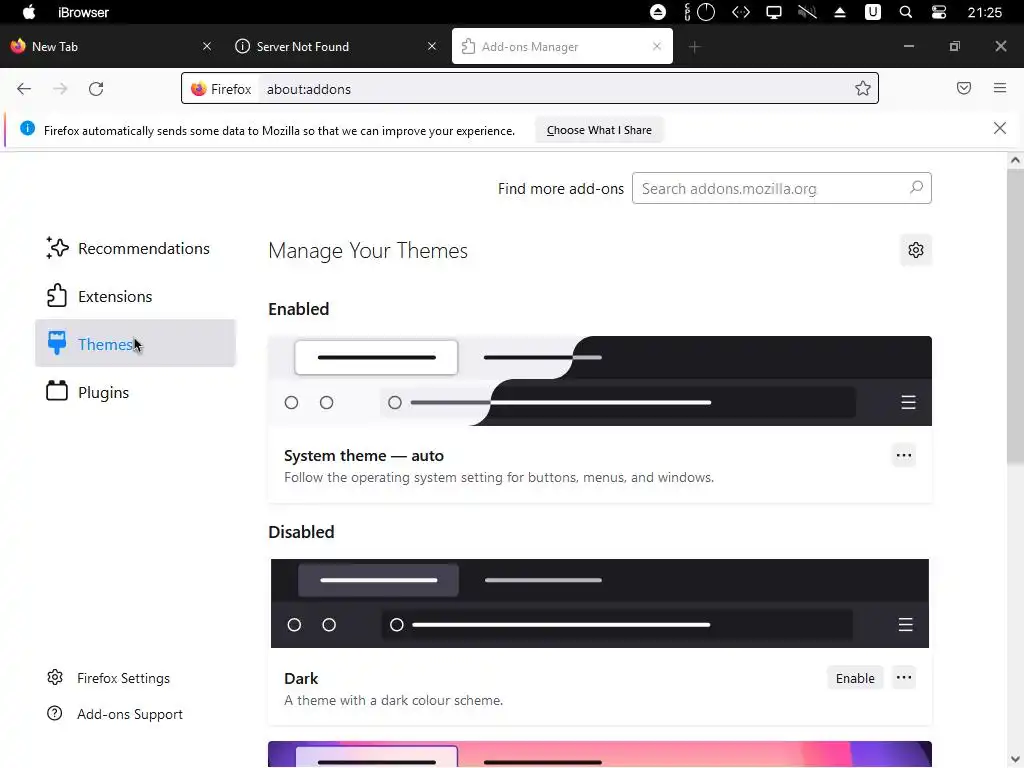Select the Themes category
This screenshot has height=768, width=1024.
click(x=135, y=344)
